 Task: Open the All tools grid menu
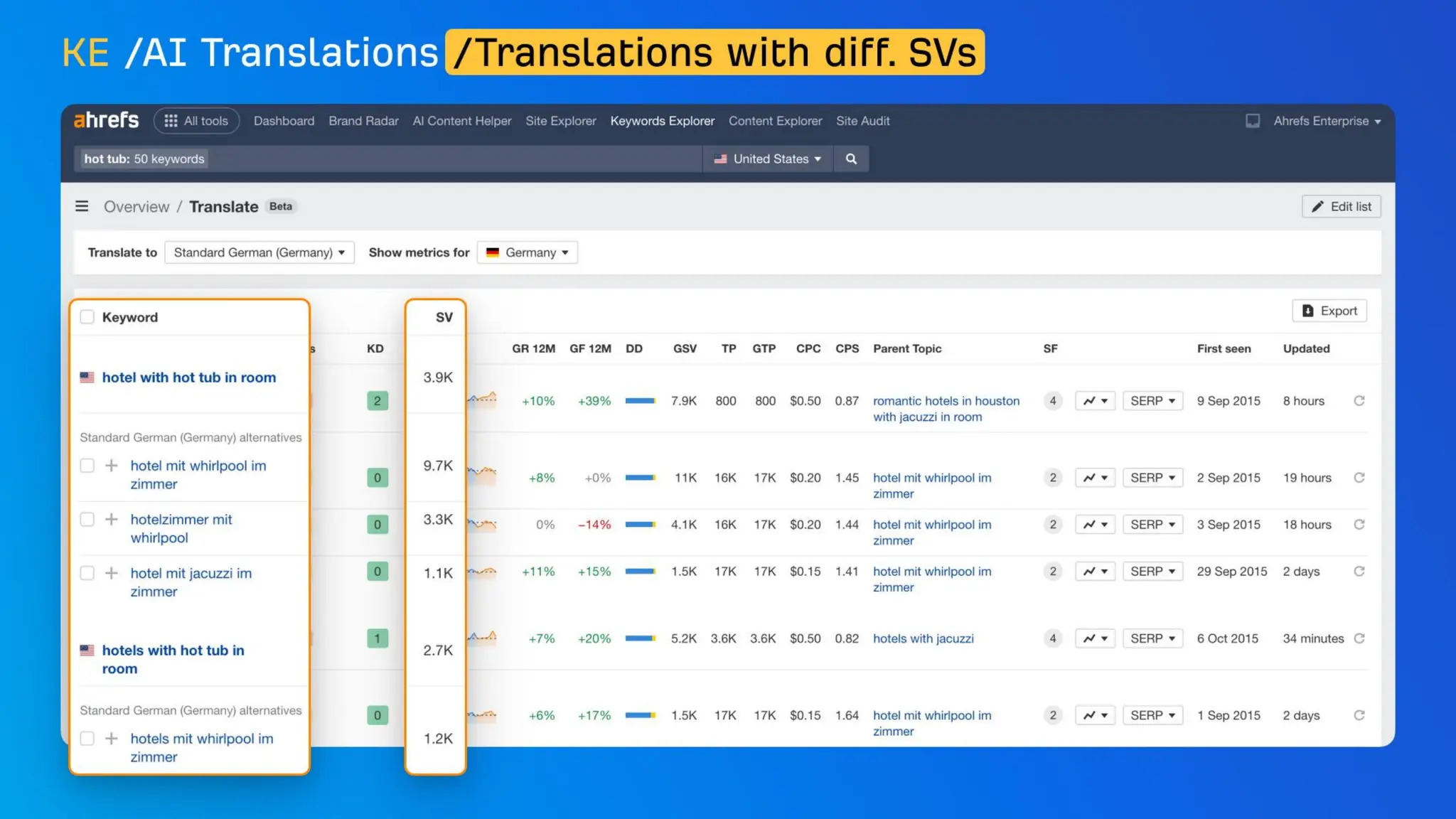point(196,121)
